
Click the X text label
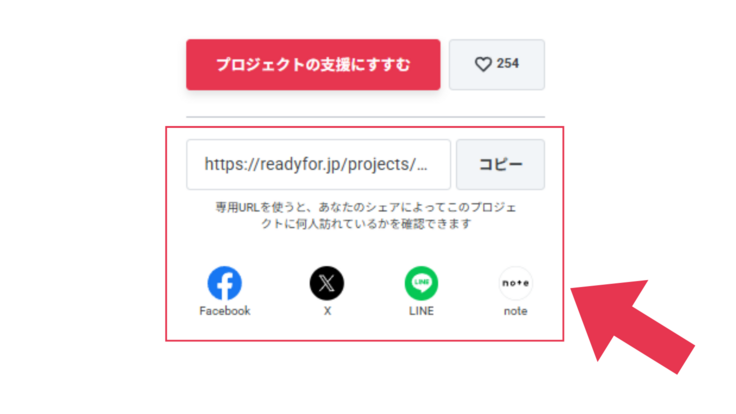327,311
